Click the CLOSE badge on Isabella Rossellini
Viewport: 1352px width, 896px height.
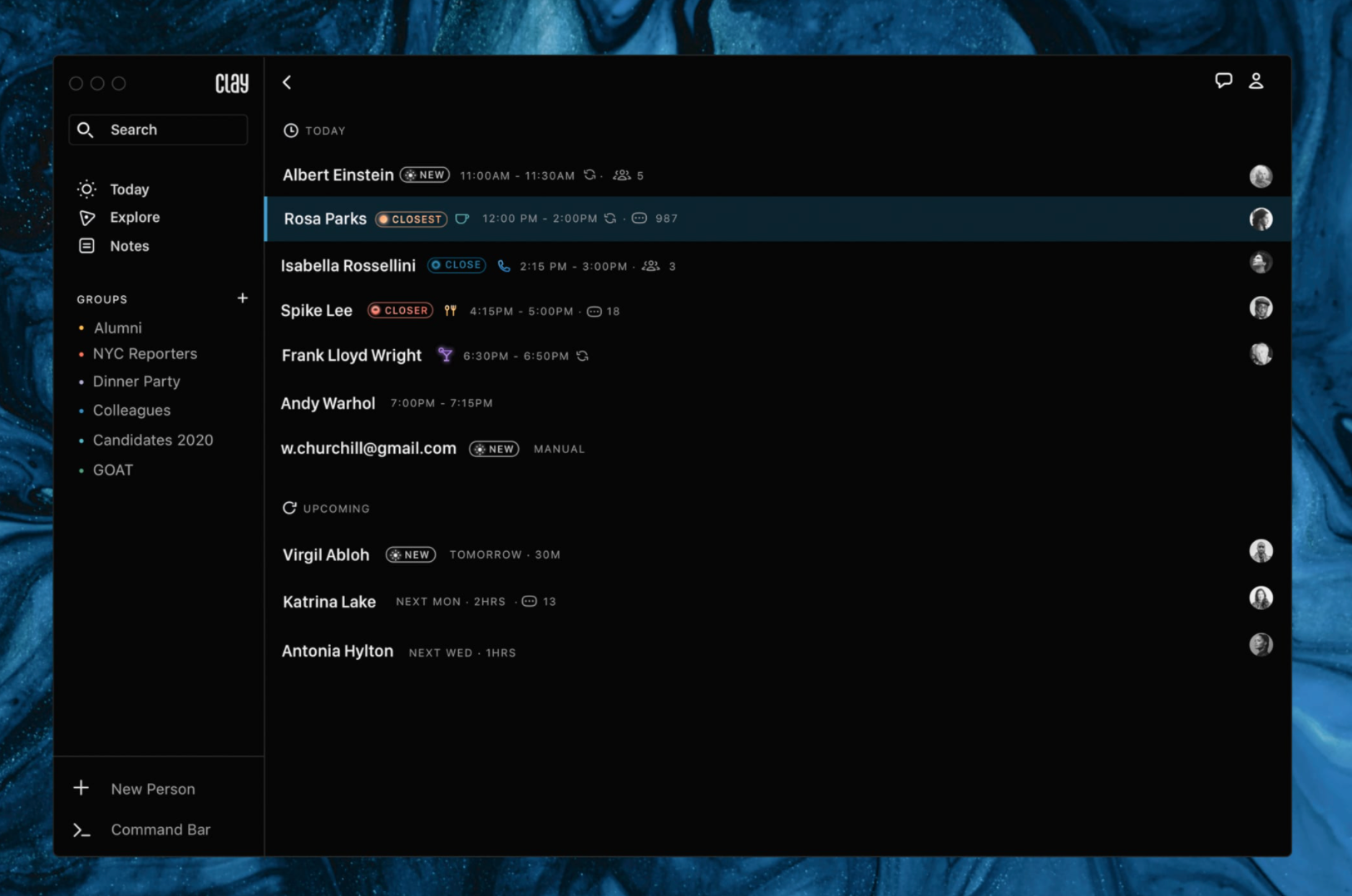click(456, 265)
